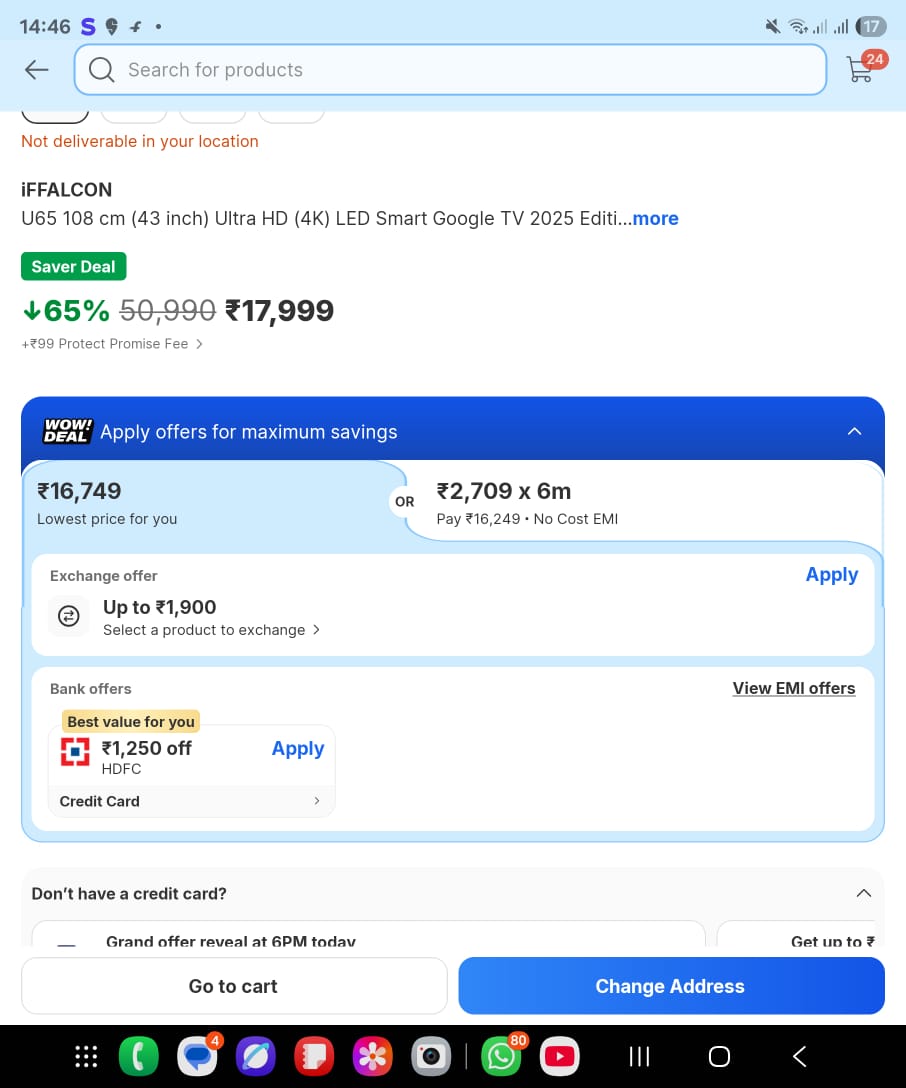Open WhatsApp from the bottom dock
906x1088 pixels.
click(x=500, y=1056)
